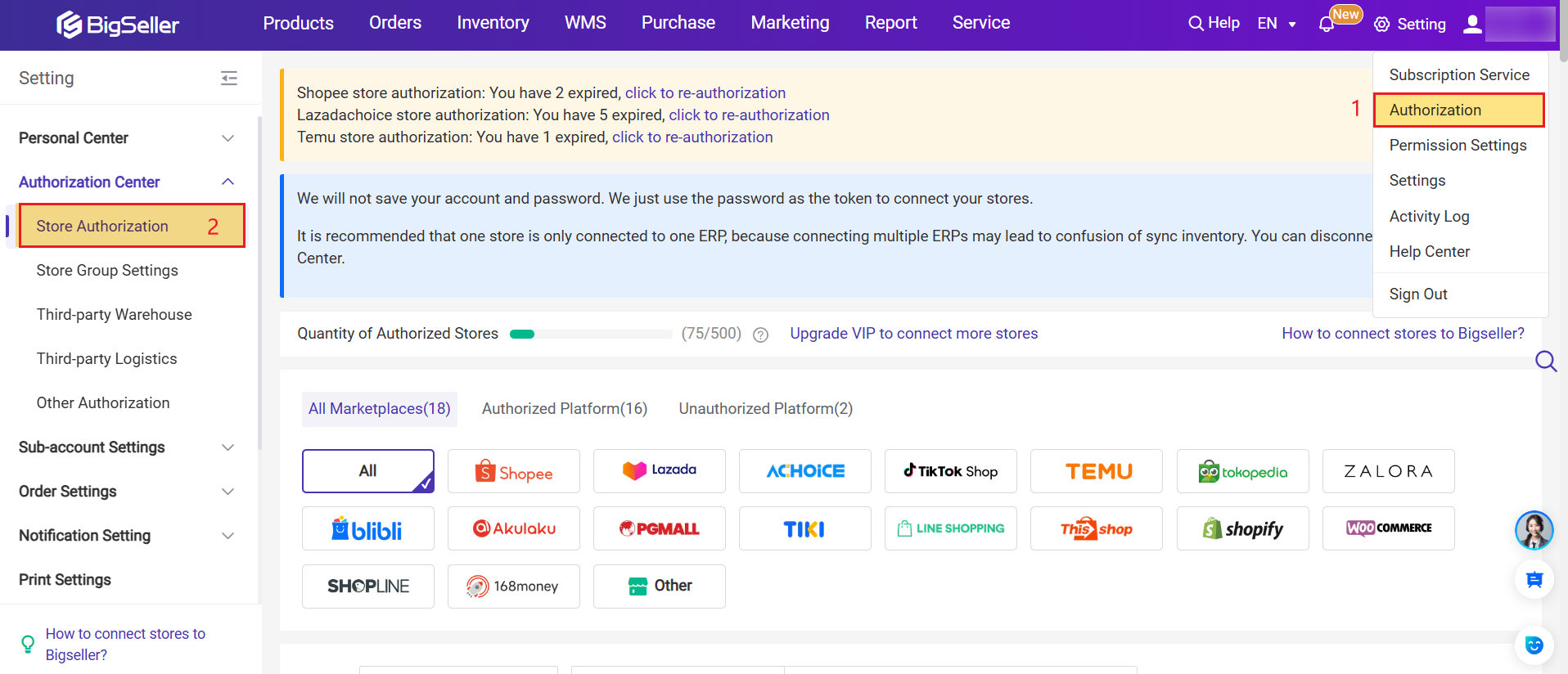Click Sign Out in dropdown

pyautogui.click(x=1418, y=294)
